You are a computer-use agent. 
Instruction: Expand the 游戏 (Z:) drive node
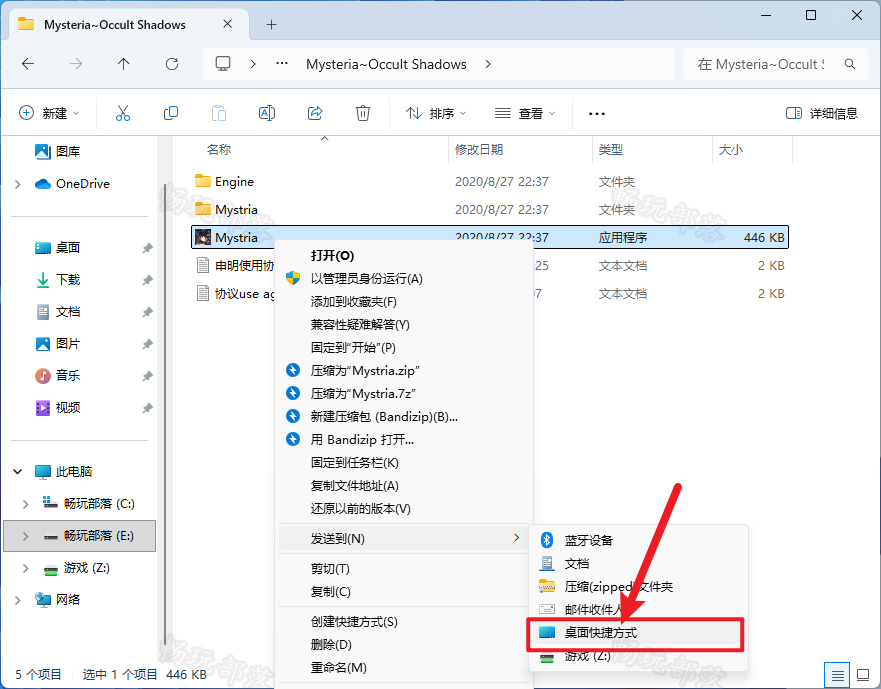tap(25, 568)
